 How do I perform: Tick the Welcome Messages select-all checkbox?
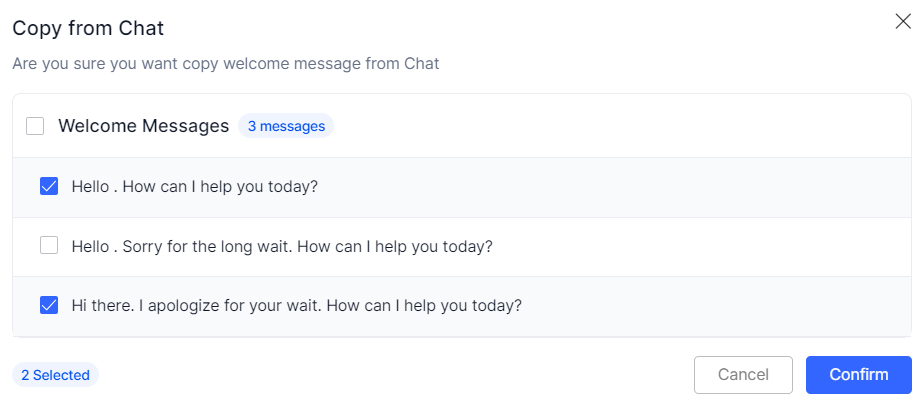[x=35, y=126]
